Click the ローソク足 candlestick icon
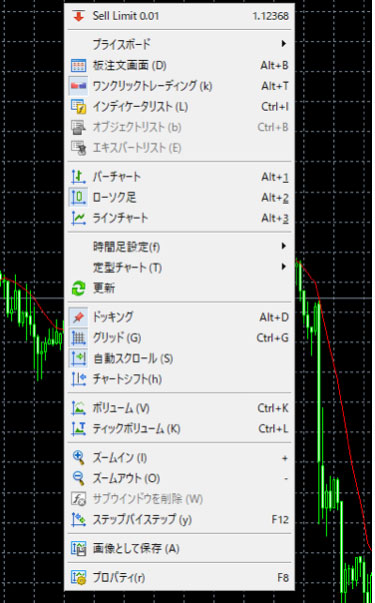Viewport: 375px width, 603px height. pyautogui.click(x=78, y=197)
